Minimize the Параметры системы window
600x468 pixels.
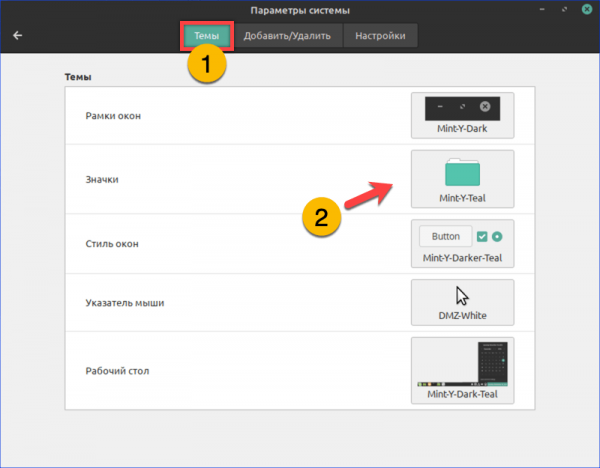point(542,9)
